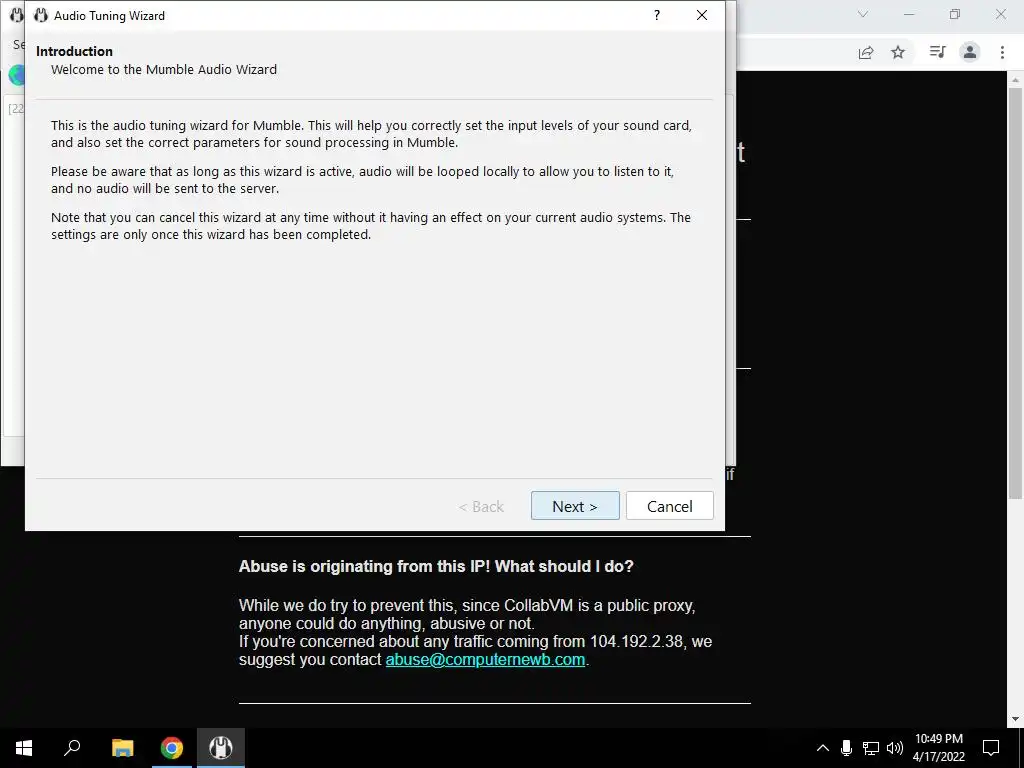Screen dimensions: 1024x768
Task: Show hidden system tray icons
Action: [823, 748]
